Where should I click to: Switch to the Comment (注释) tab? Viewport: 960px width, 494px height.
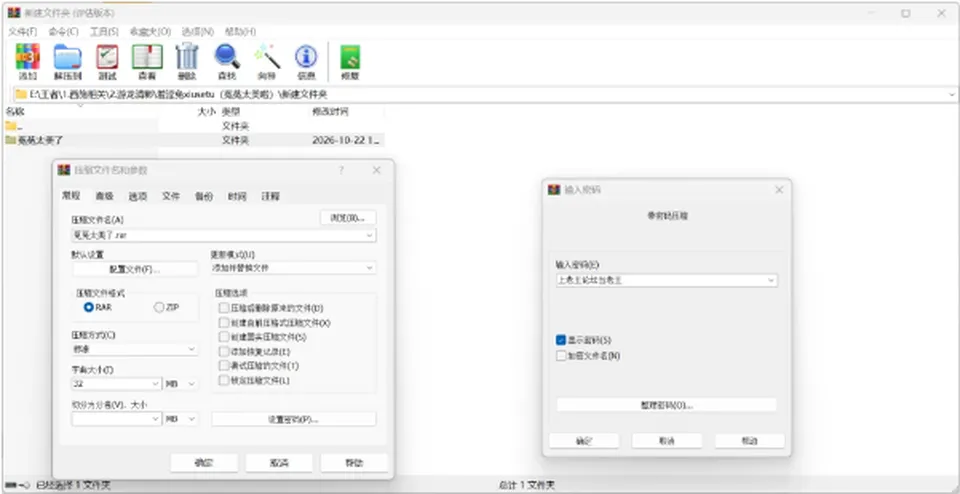click(x=271, y=196)
